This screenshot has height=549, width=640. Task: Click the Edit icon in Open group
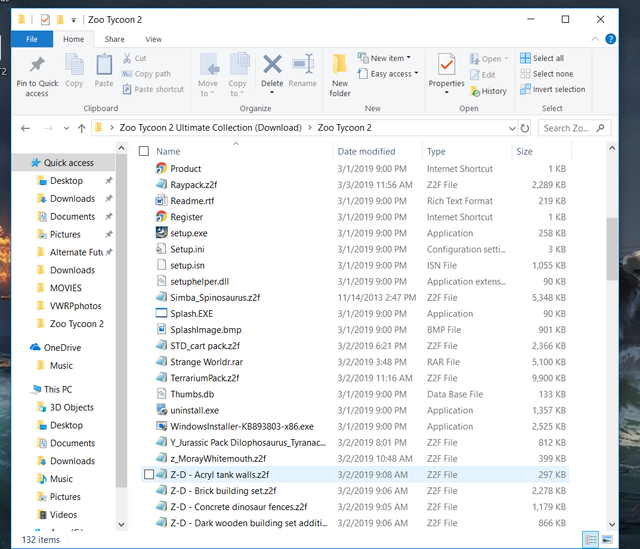click(x=475, y=75)
